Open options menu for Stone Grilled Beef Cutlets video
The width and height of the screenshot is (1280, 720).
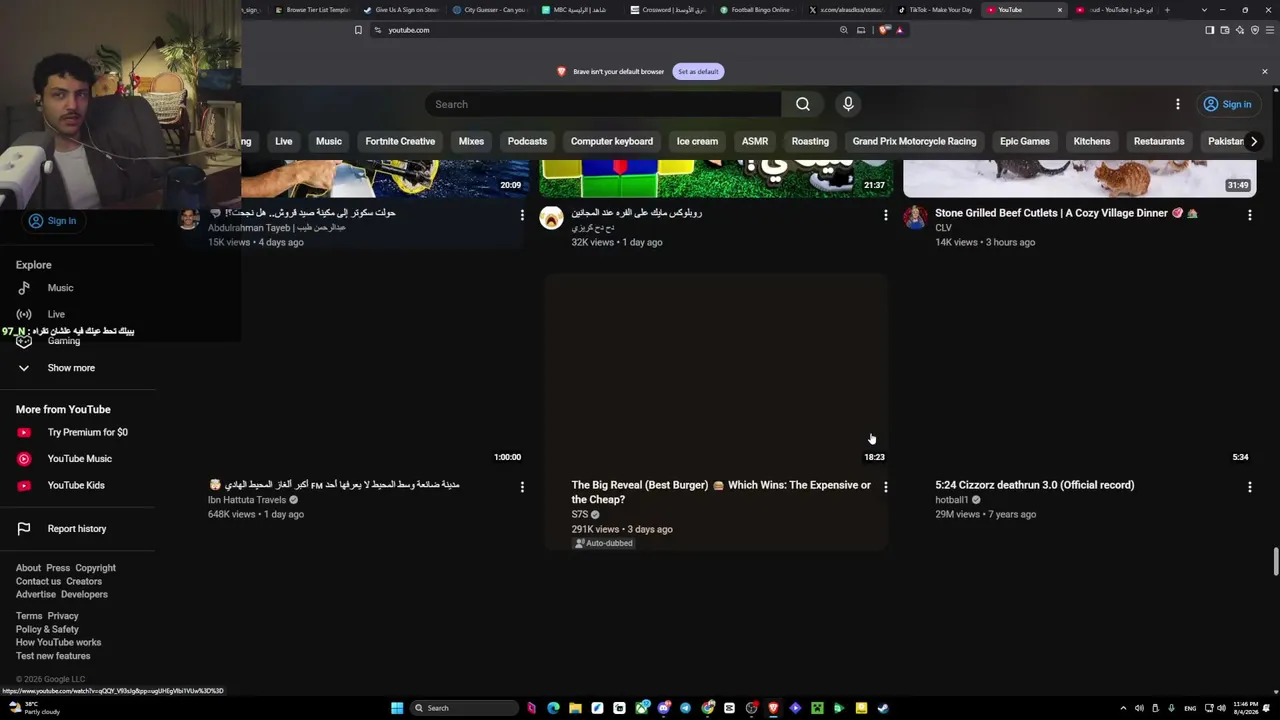click(1249, 215)
